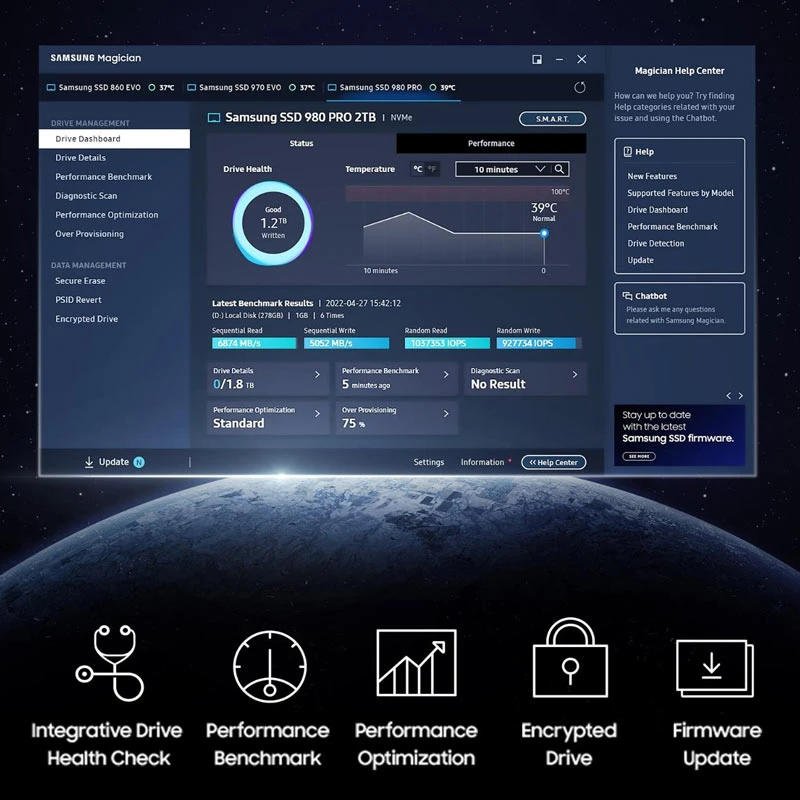Select the Samsung SSD 980 PRO drive tab
Screen dimensions: 800x800
click(392, 87)
